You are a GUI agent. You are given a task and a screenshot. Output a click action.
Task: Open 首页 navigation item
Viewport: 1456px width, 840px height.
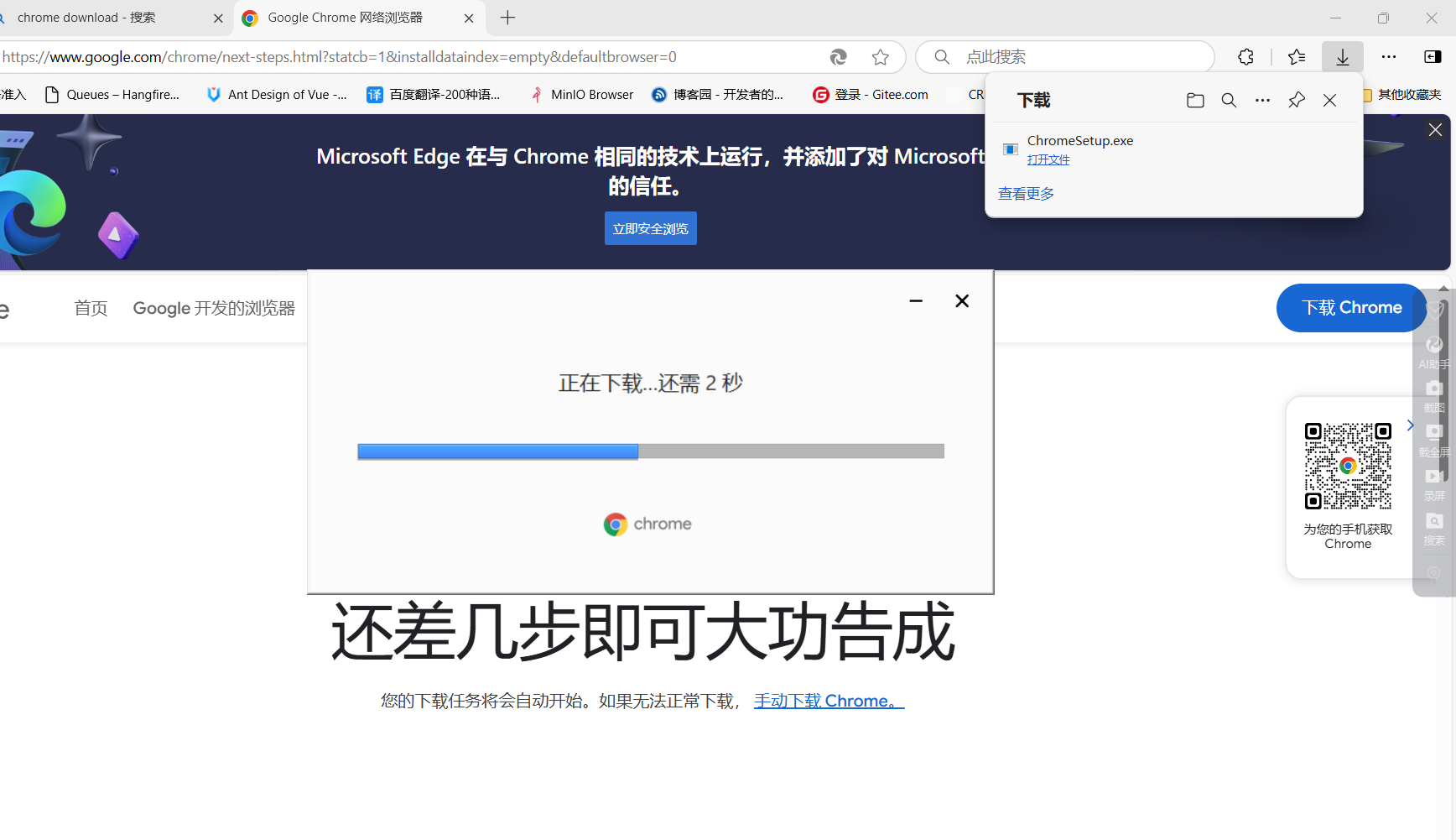[x=91, y=308]
